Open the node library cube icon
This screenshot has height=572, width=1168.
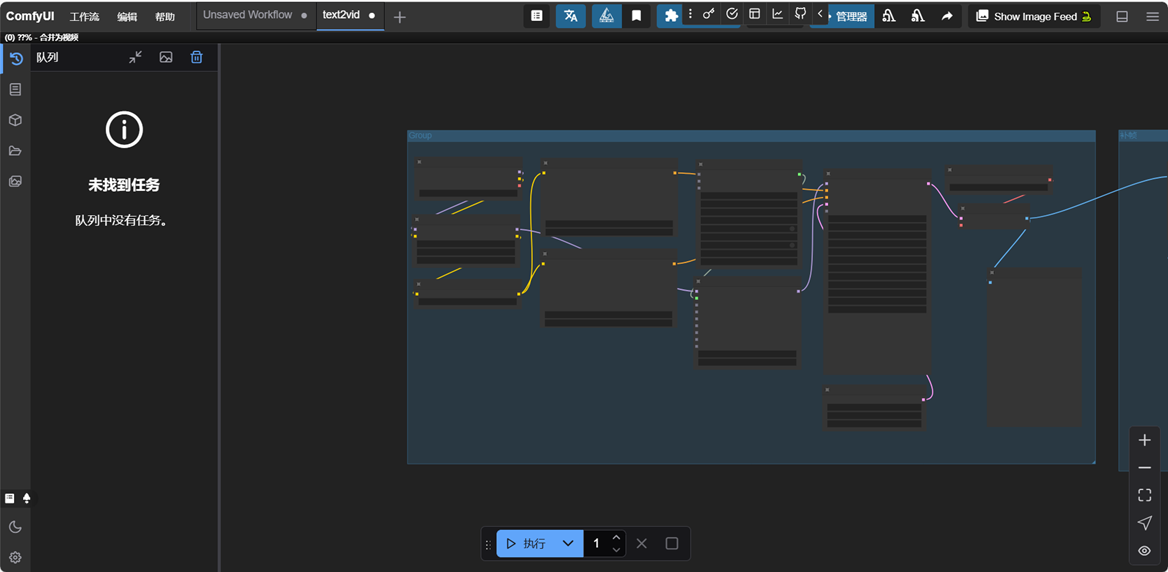tap(15, 120)
